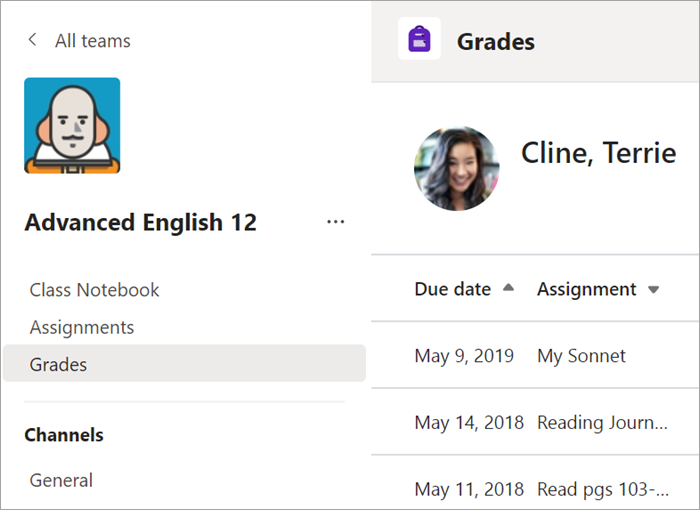The height and width of the screenshot is (510, 700).
Task: Open the My Sonnet assignment
Action: pos(581,355)
